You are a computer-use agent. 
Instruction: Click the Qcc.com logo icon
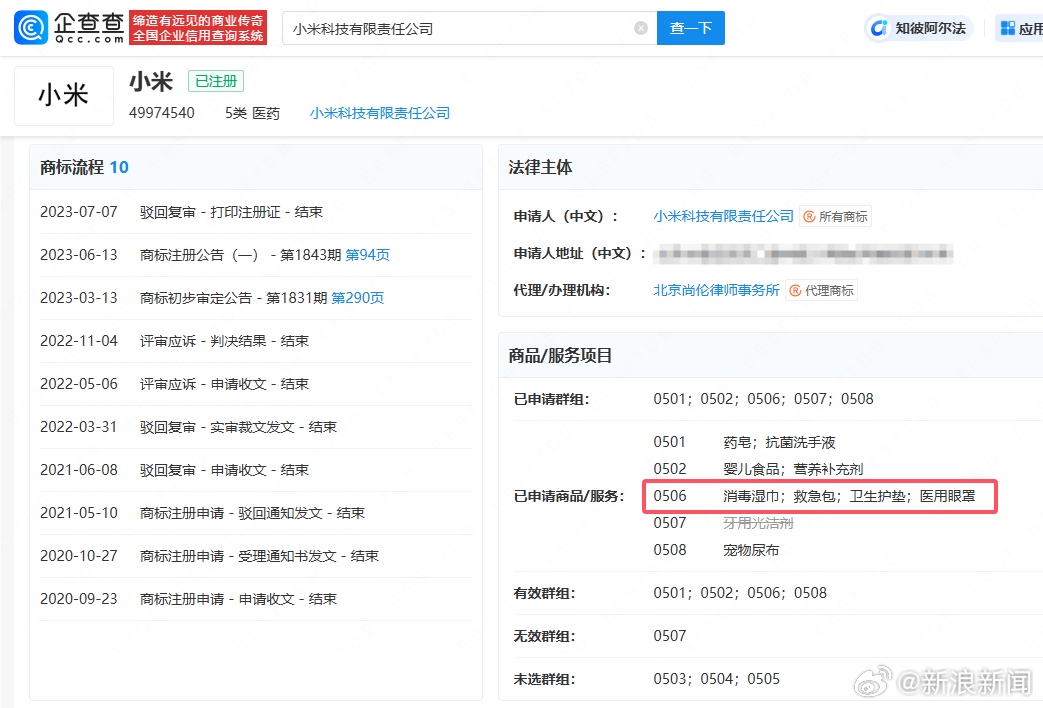click(31, 28)
